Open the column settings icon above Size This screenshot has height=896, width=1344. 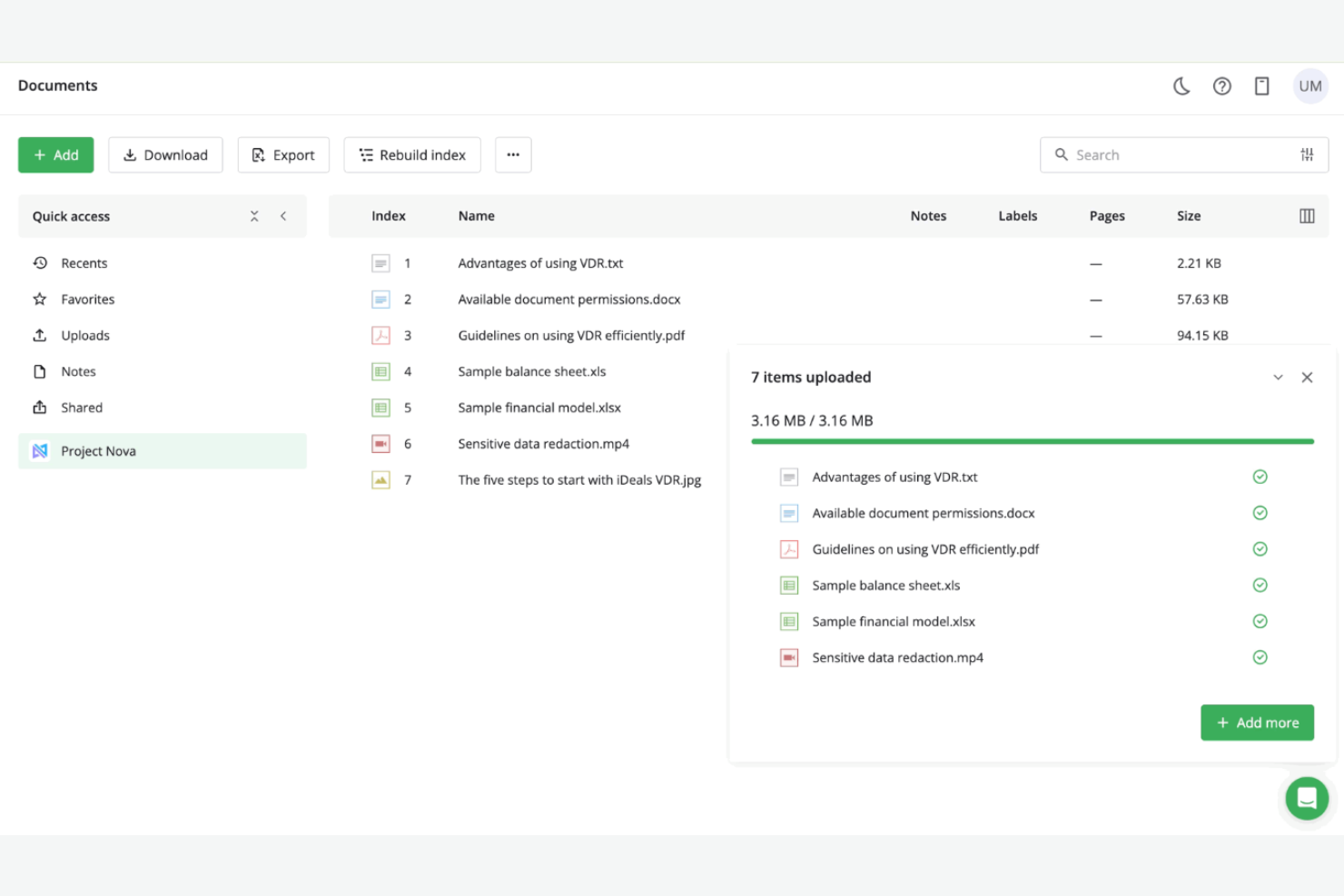pos(1307,215)
